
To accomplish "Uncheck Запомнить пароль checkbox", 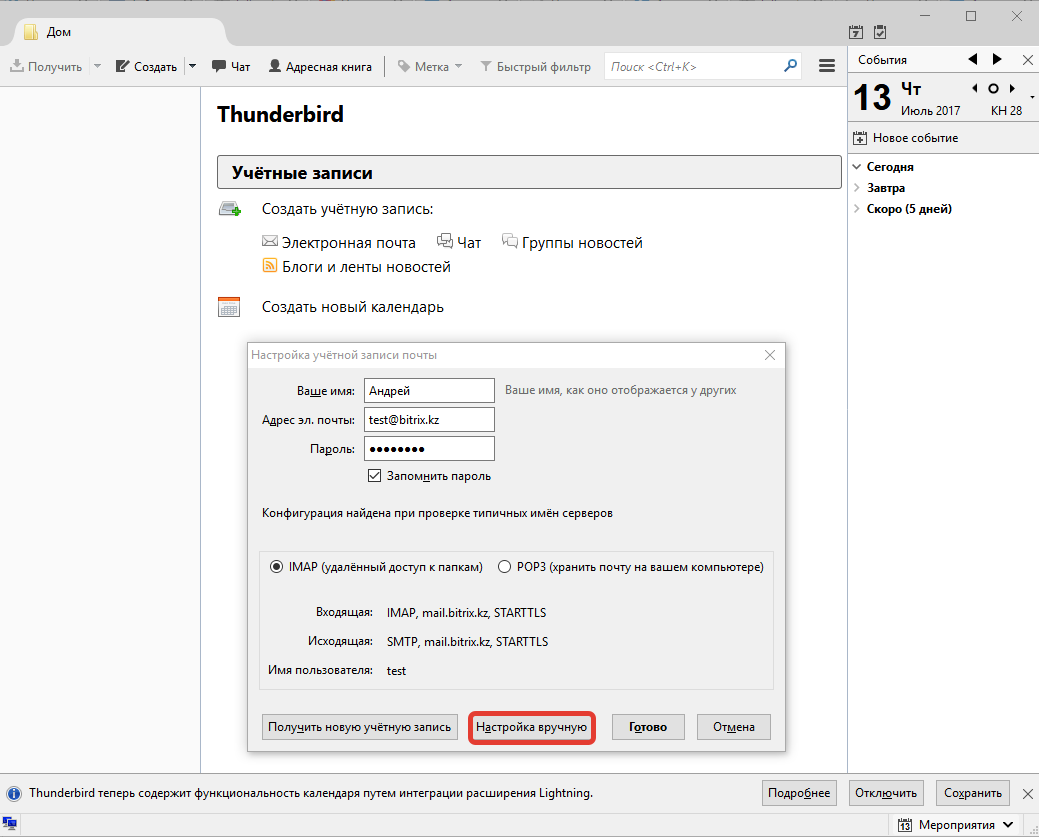I will tap(374, 476).
